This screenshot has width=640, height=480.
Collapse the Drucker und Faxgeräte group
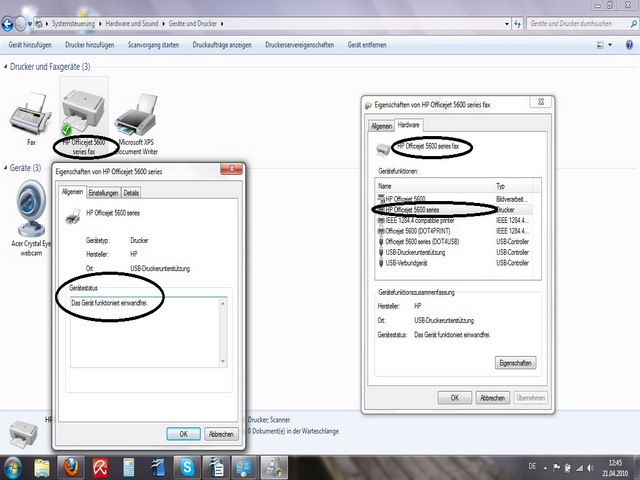5,67
